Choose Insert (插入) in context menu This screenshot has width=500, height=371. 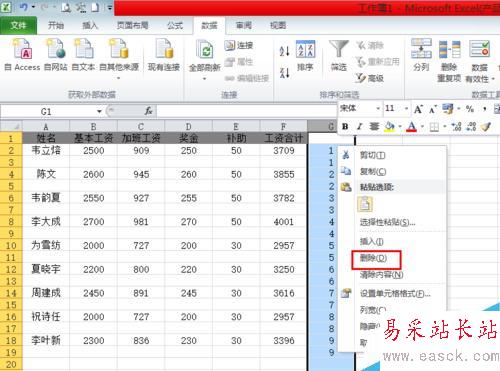(392, 241)
